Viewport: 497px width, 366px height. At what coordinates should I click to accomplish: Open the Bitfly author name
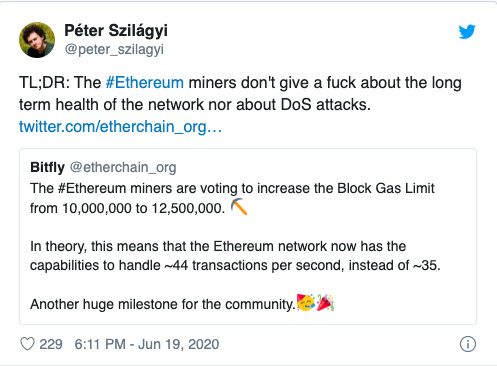[47, 167]
